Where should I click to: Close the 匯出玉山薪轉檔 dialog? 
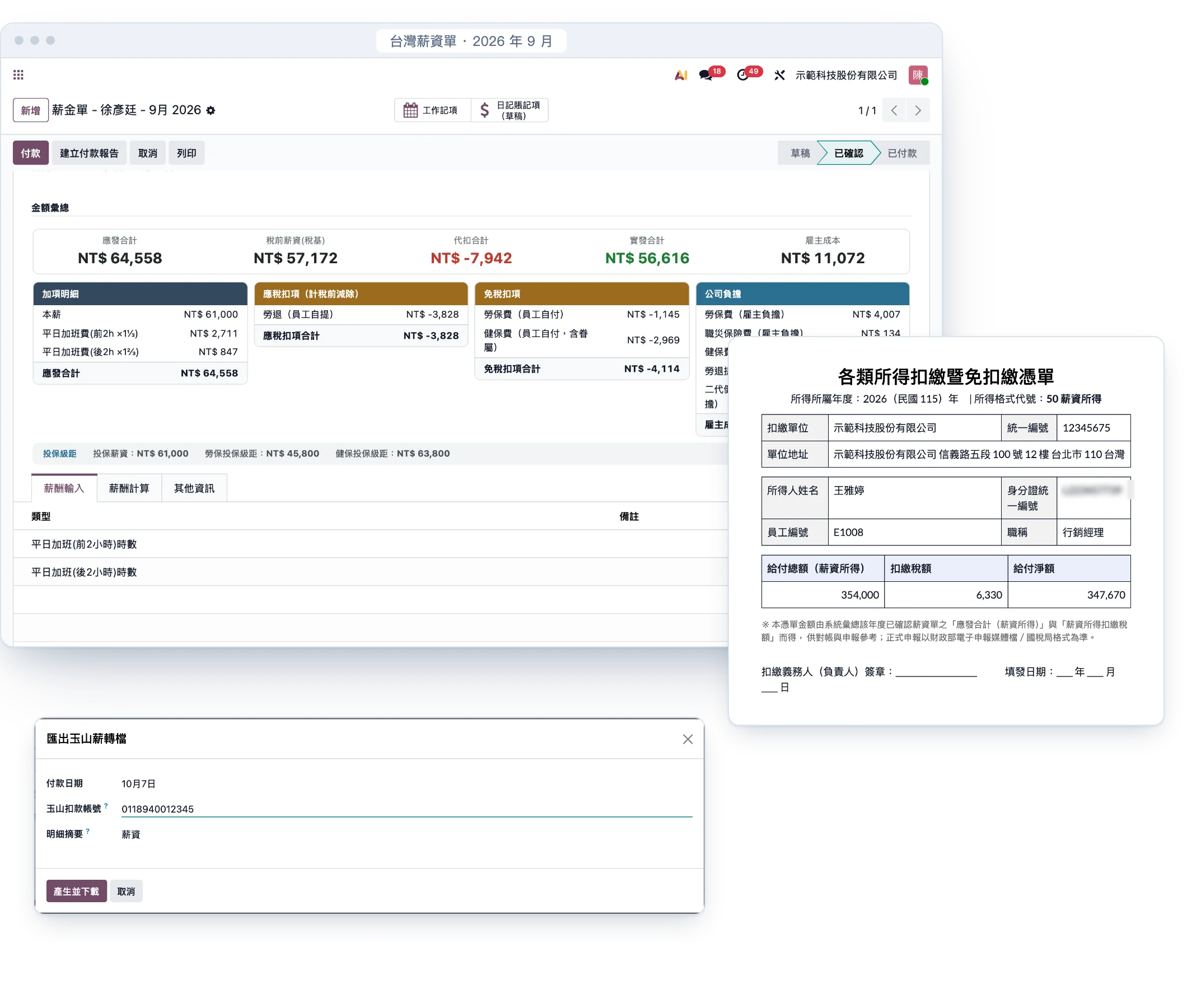pyautogui.click(x=687, y=739)
